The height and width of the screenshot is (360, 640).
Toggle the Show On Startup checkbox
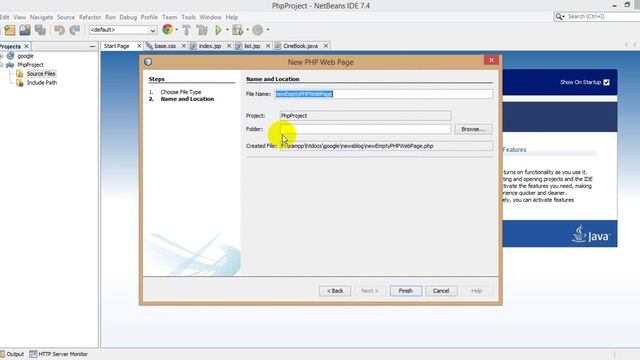(607, 82)
